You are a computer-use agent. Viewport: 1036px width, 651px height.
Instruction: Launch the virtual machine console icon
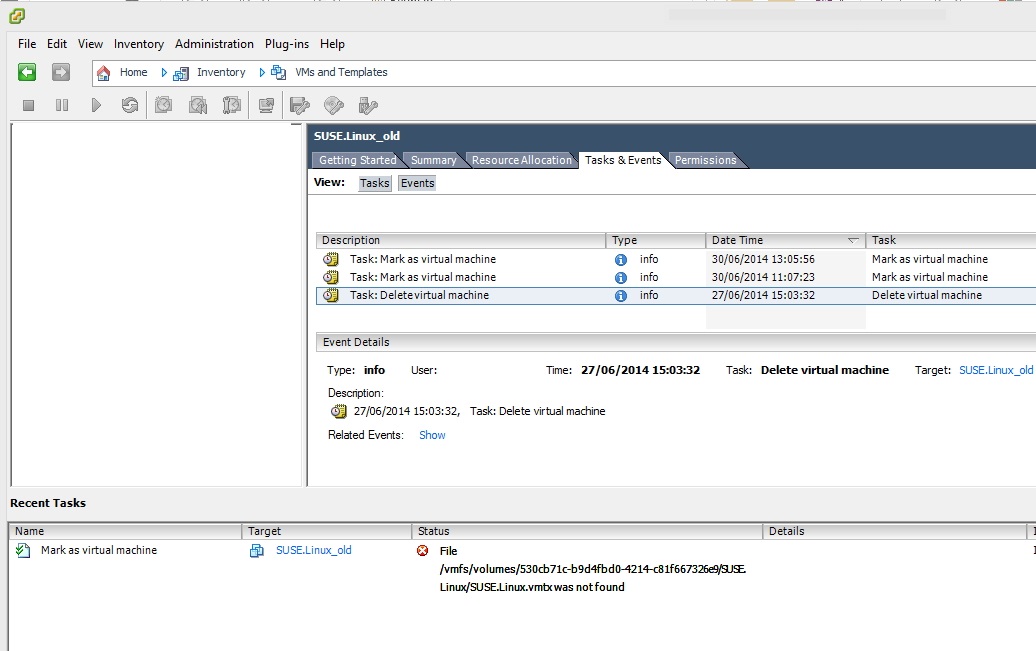(266, 104)
